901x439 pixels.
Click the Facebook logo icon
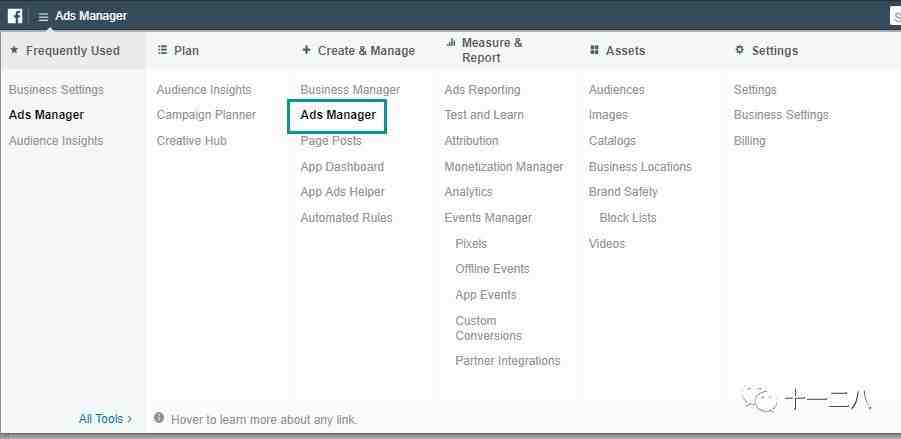coord(15,16)
